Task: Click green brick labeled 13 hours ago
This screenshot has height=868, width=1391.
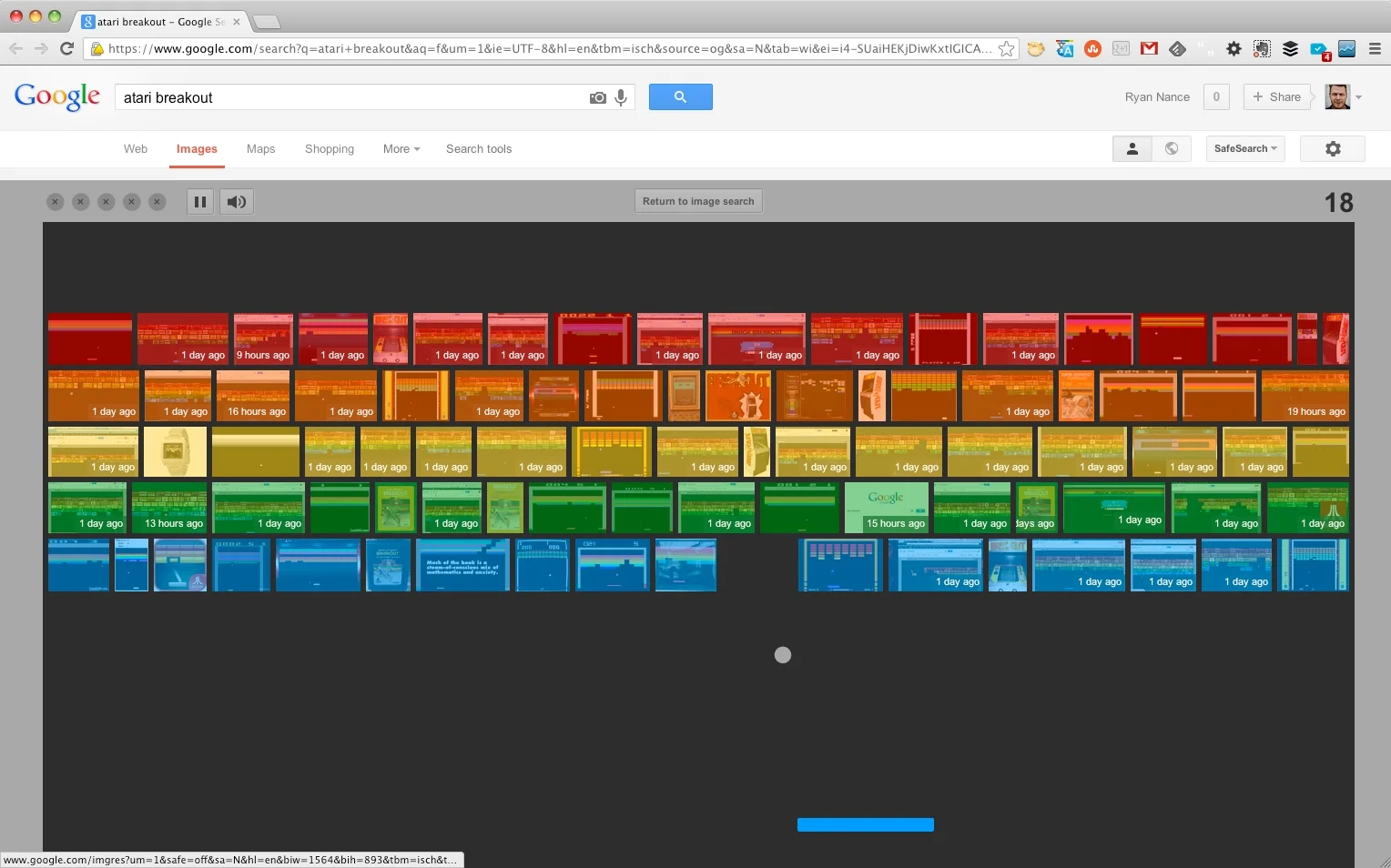Action: coord(169,508)
